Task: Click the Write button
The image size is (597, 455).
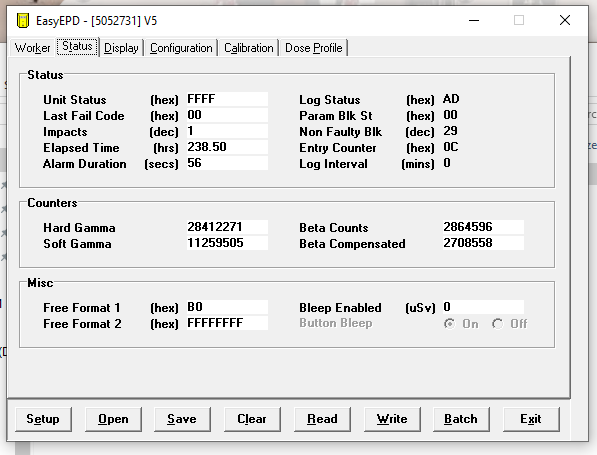Action: tap(392, 419)
